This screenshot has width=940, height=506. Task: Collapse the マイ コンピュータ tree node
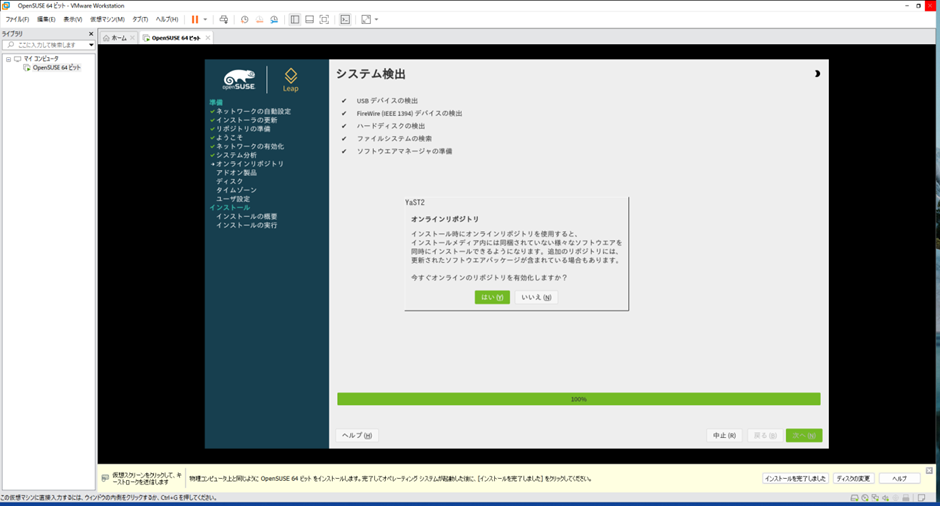tap(8, 59)
